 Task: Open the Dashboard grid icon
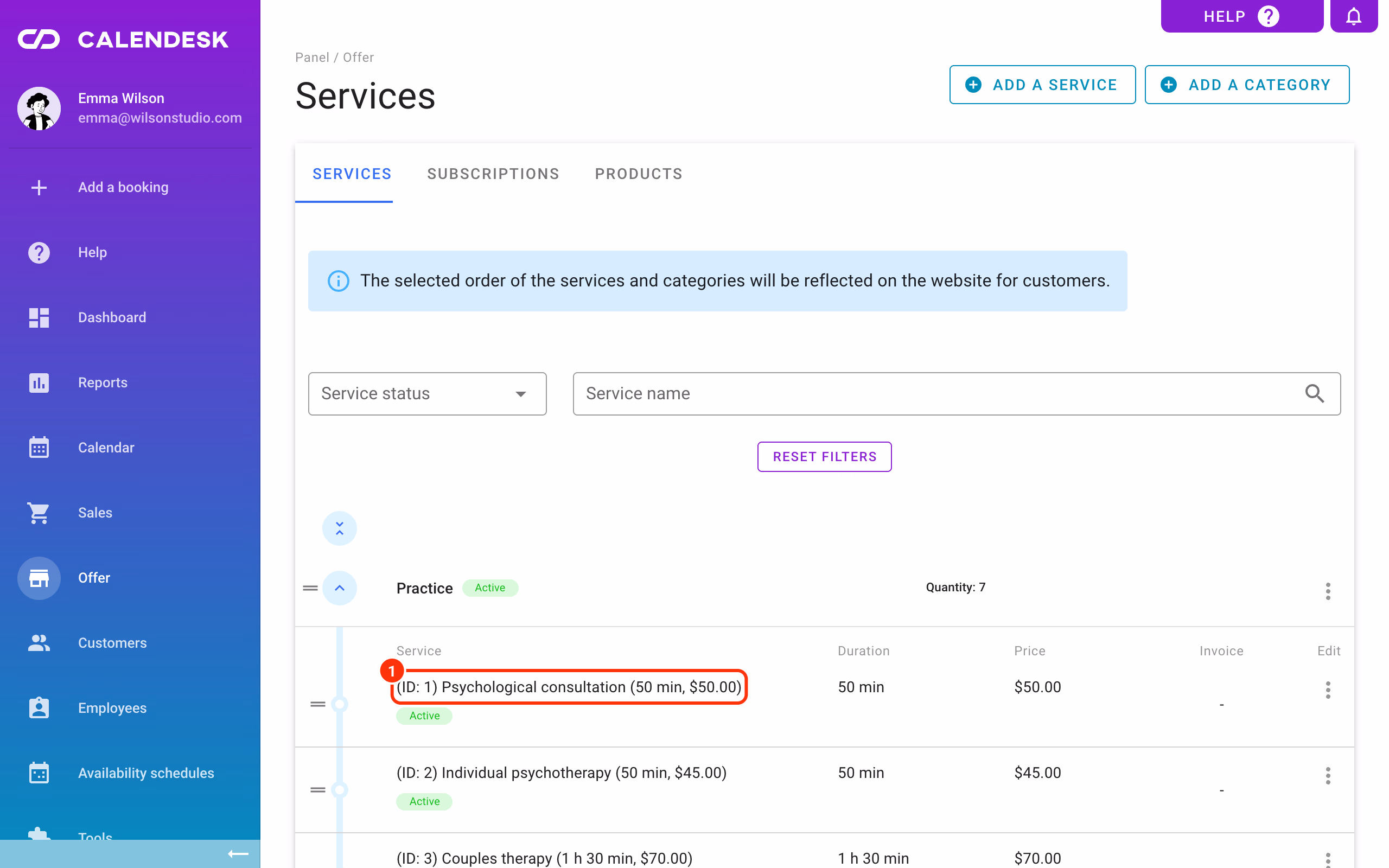coord(39,317)
